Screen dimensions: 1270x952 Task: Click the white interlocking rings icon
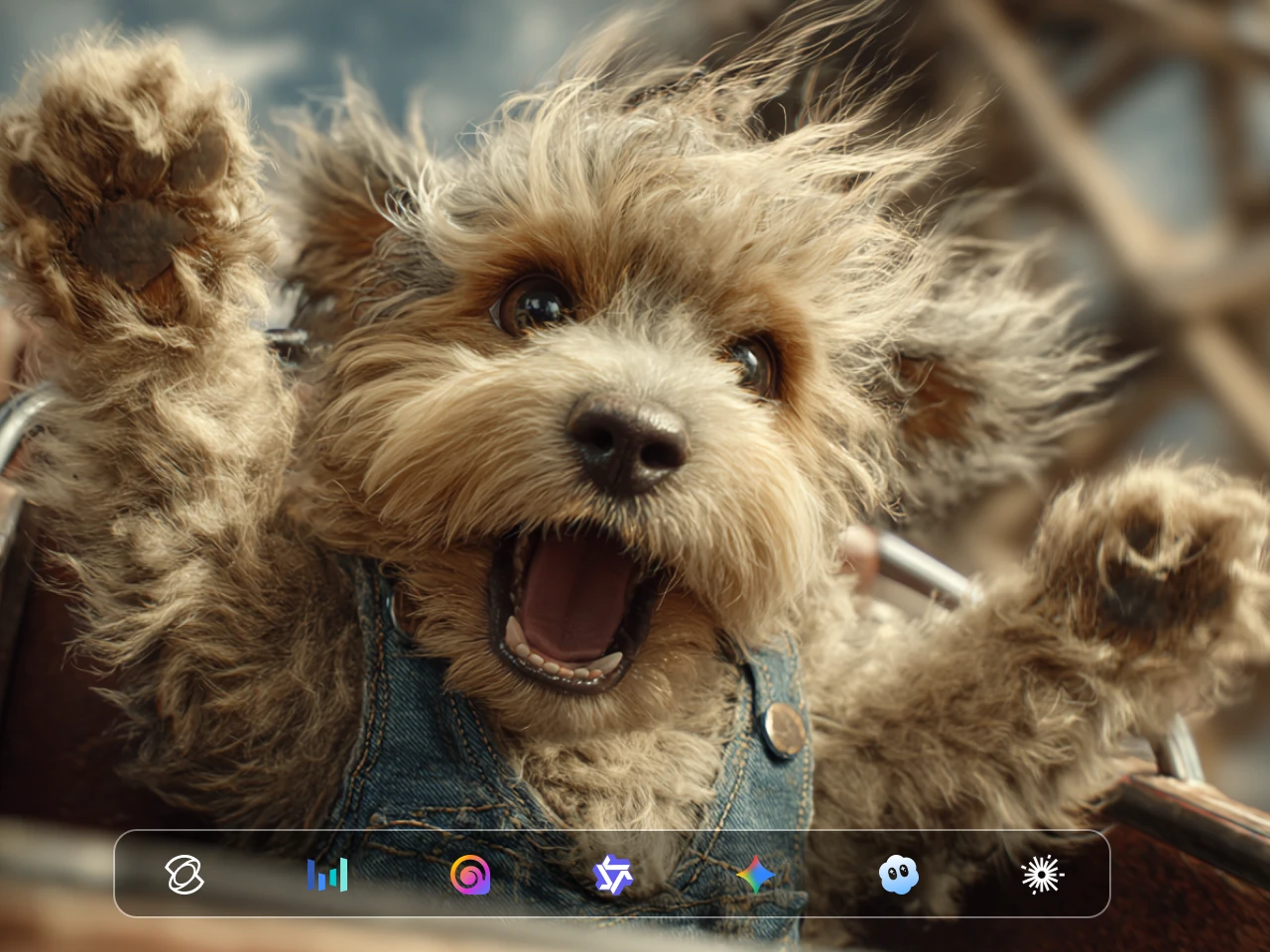point(185,875)
